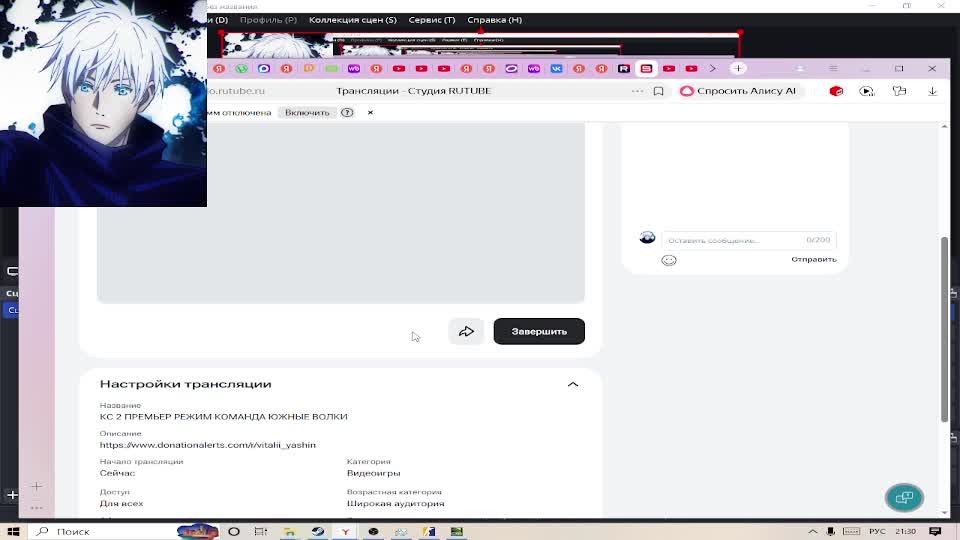Click the microphone system tray icon
This screenshot has height=540, width=960.
(831, 531)
